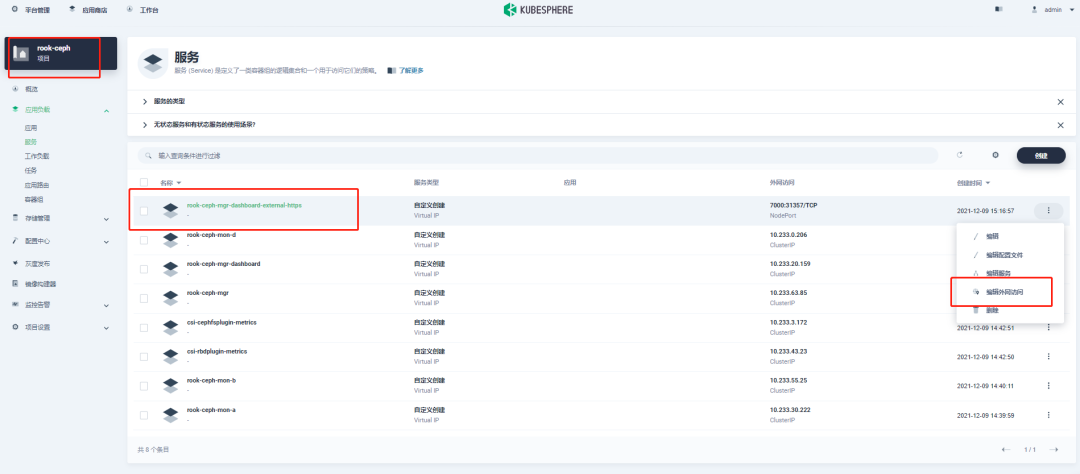Screen dimensions: 1080x474
Task: Open the more menu for csi-cephfsplugin-metrics row
Action: 1048,327
